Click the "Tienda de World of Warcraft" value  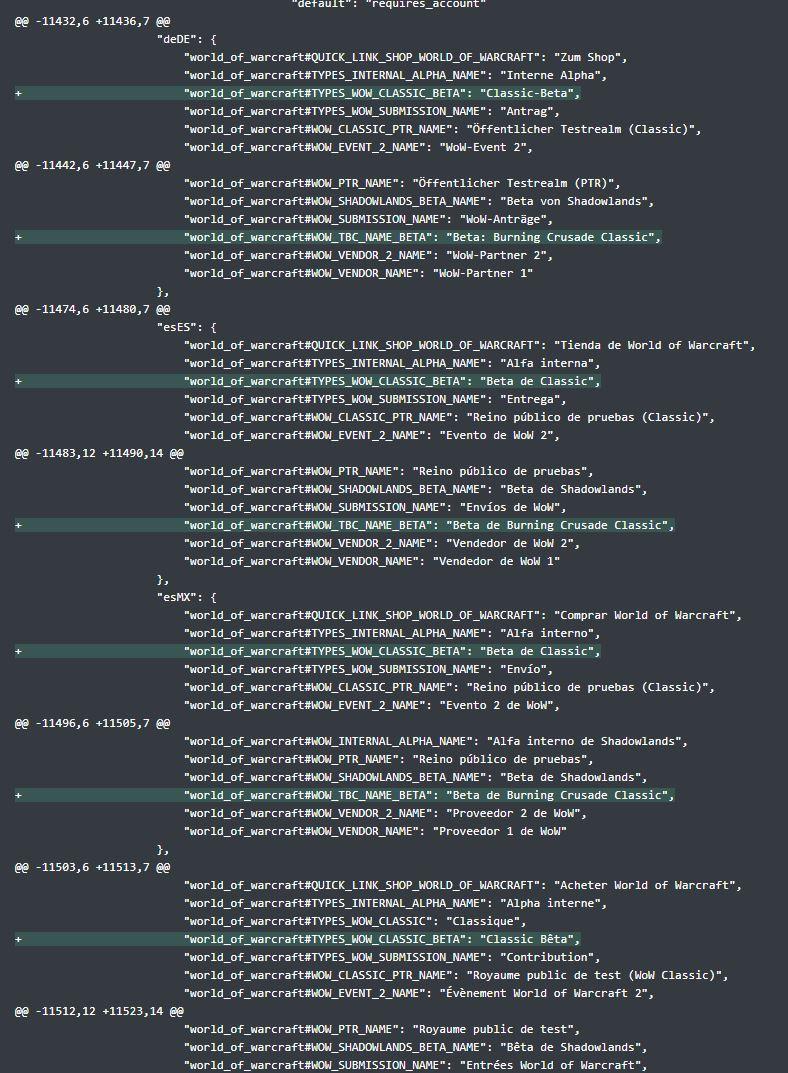tap(651, 346)
